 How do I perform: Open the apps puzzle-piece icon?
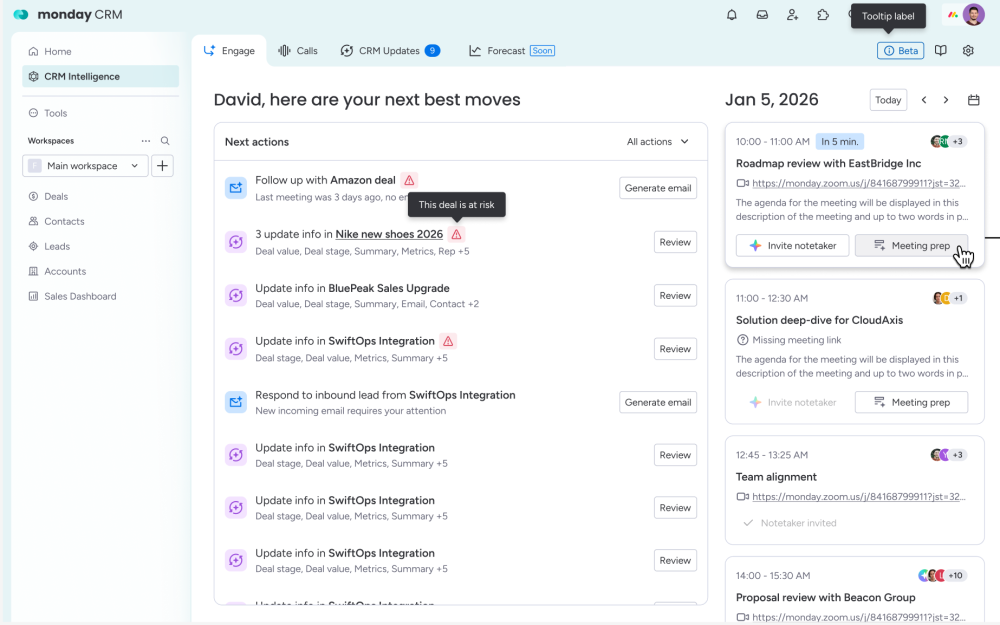(x=823, y=15)
